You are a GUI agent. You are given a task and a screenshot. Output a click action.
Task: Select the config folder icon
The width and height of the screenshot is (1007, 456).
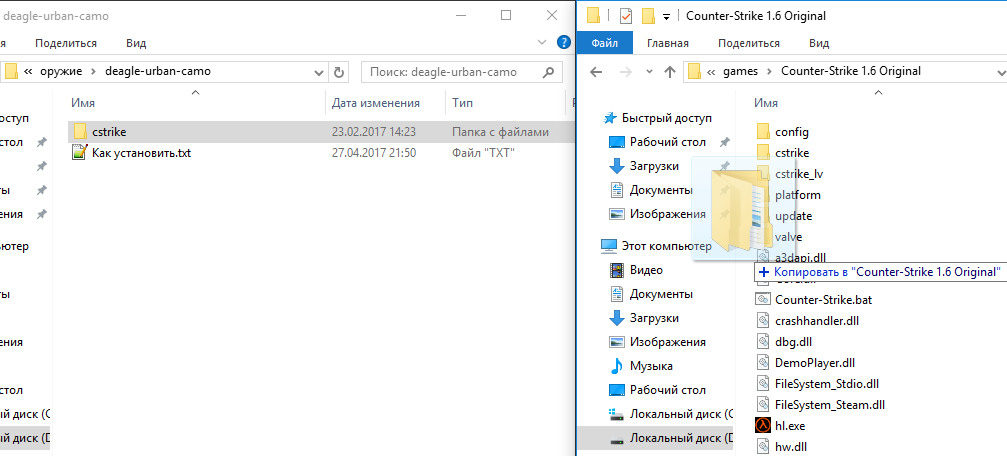click(x=764, y=132)
